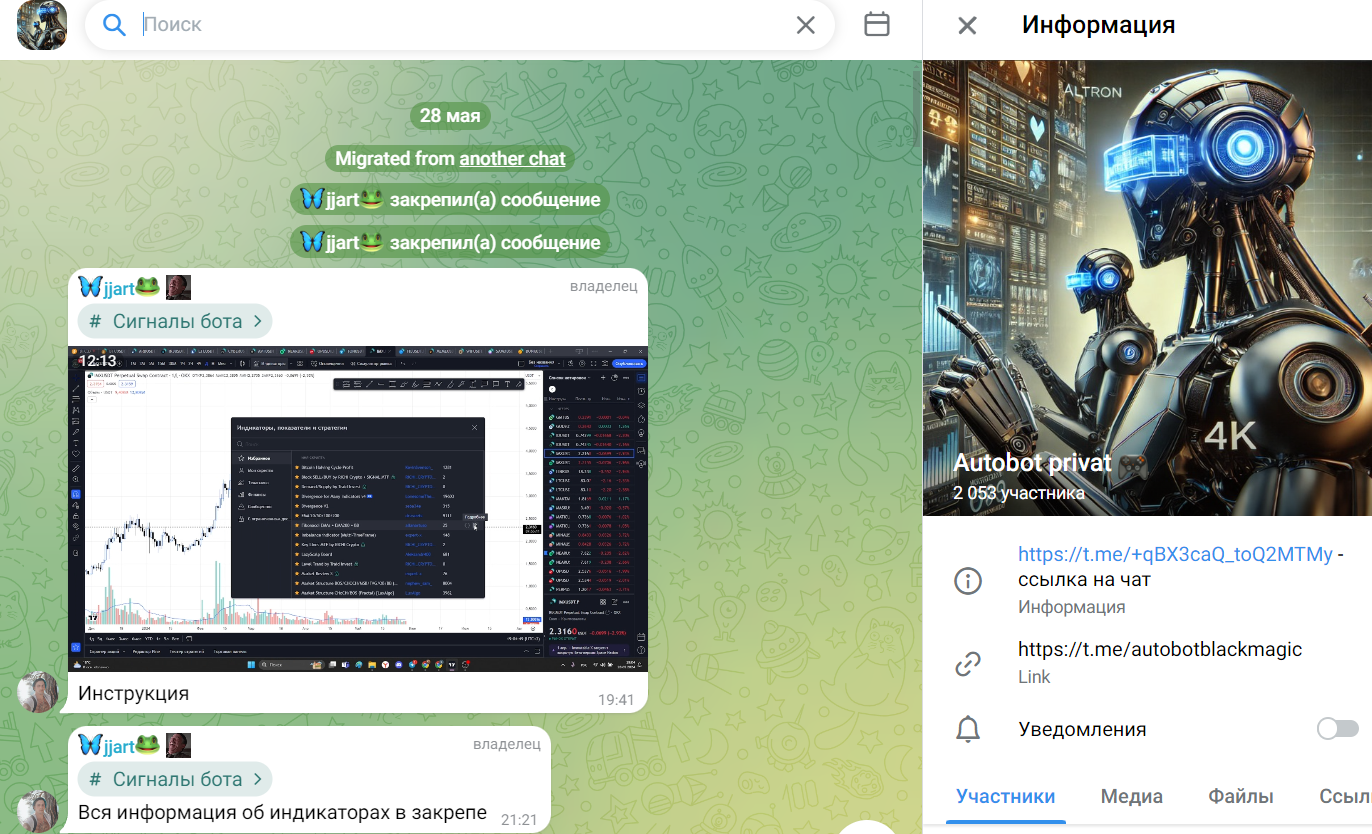Click the bell notifications icon
The width and height of the screenshot is (1372, 834).
pyautogui.click(x=968, y=730)
